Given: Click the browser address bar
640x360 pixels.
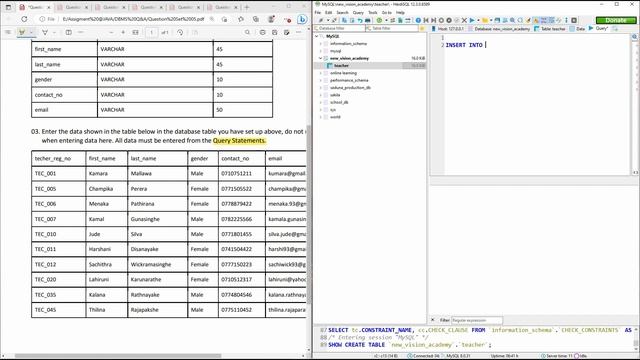Looking at the screenshot, I should (133, 19).
